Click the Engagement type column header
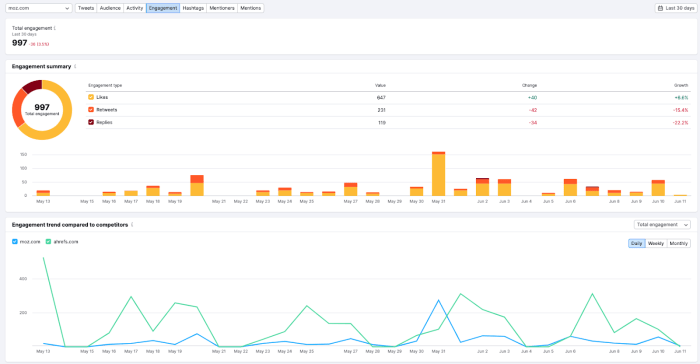 tap(105, 85)
